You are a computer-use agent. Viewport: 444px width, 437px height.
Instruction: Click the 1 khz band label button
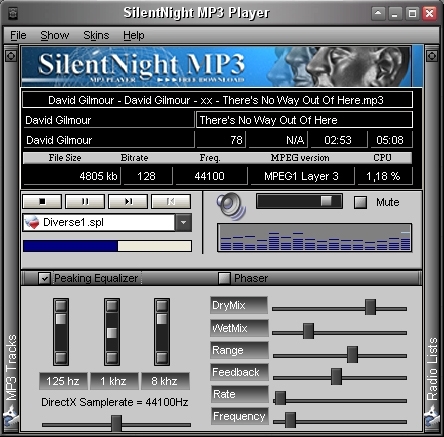[x=114, y=381]
